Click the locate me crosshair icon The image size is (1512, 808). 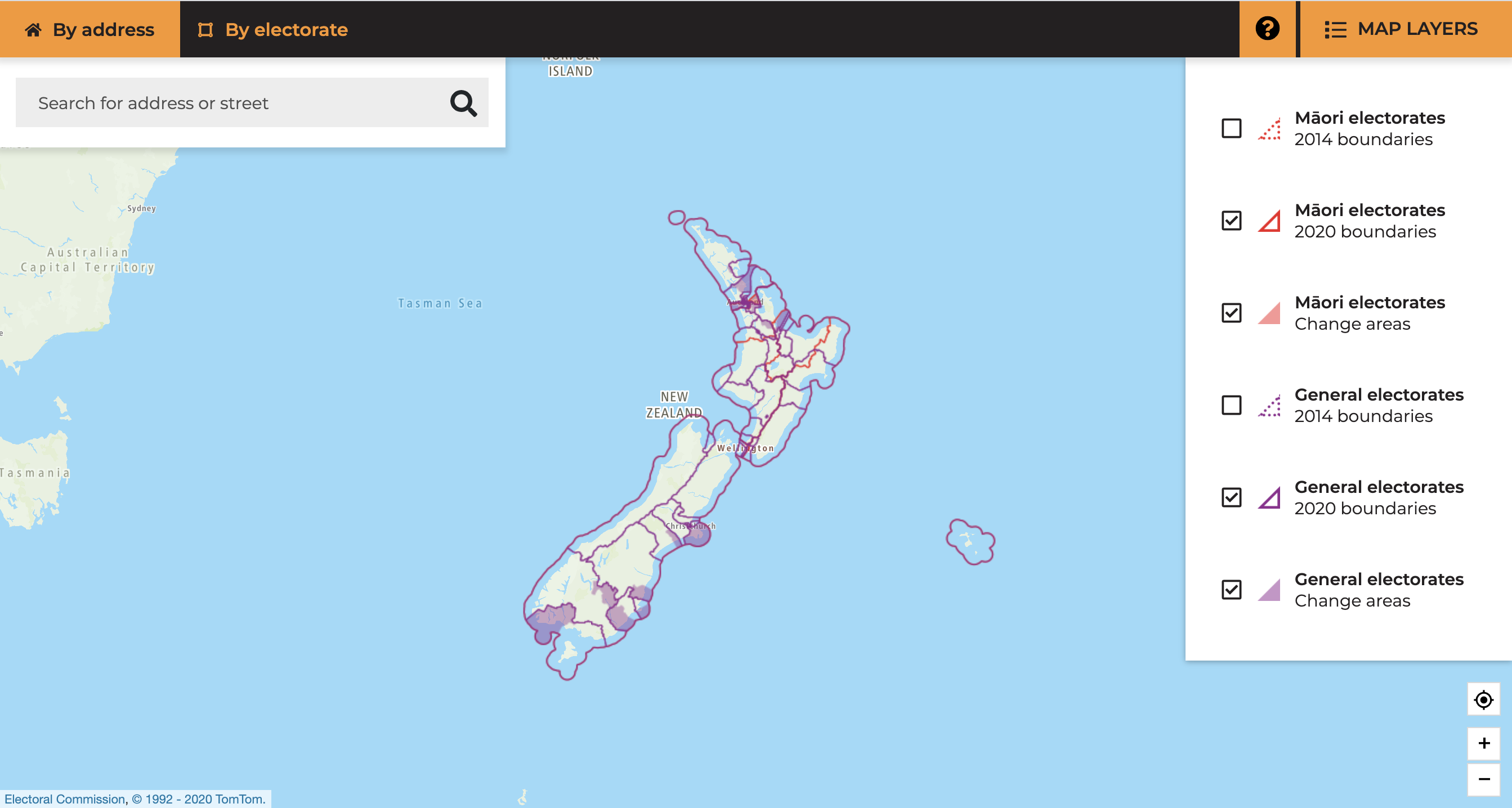[x=1483, y=699]
